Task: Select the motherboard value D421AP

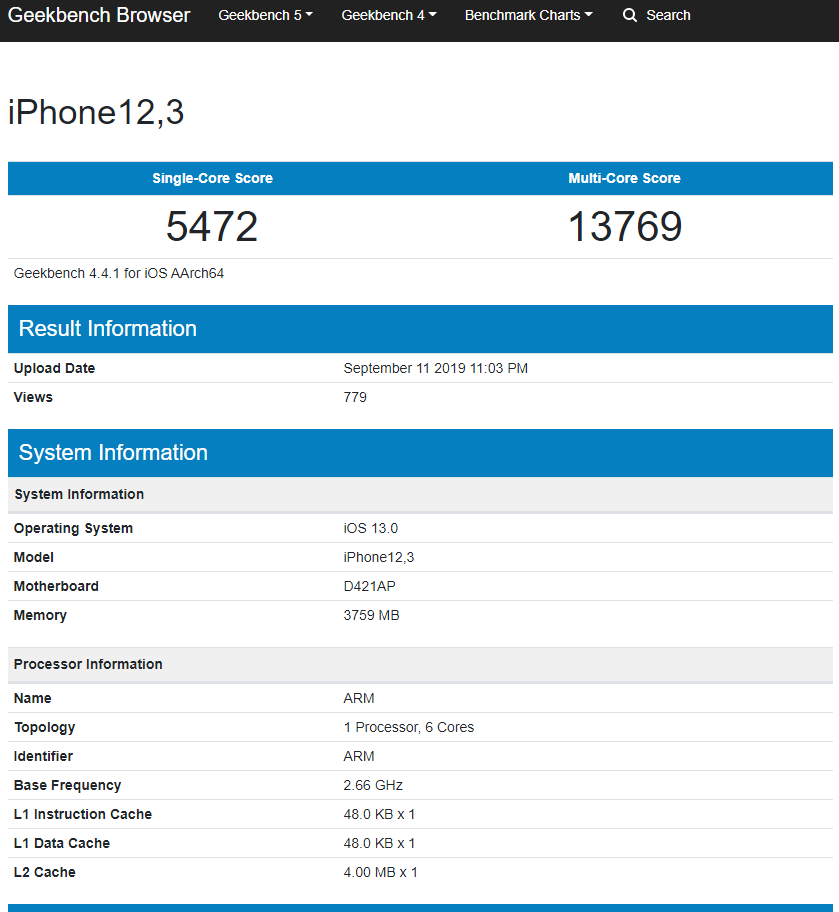Action: pos(369,586)
